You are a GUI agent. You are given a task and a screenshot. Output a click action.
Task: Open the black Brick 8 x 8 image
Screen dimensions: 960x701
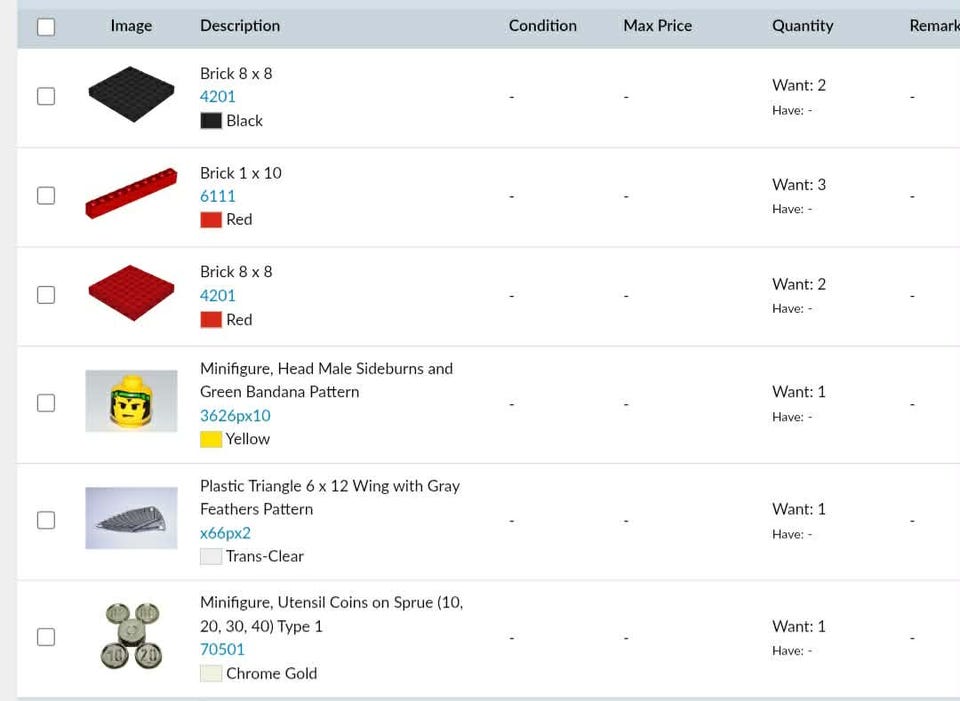131,94
